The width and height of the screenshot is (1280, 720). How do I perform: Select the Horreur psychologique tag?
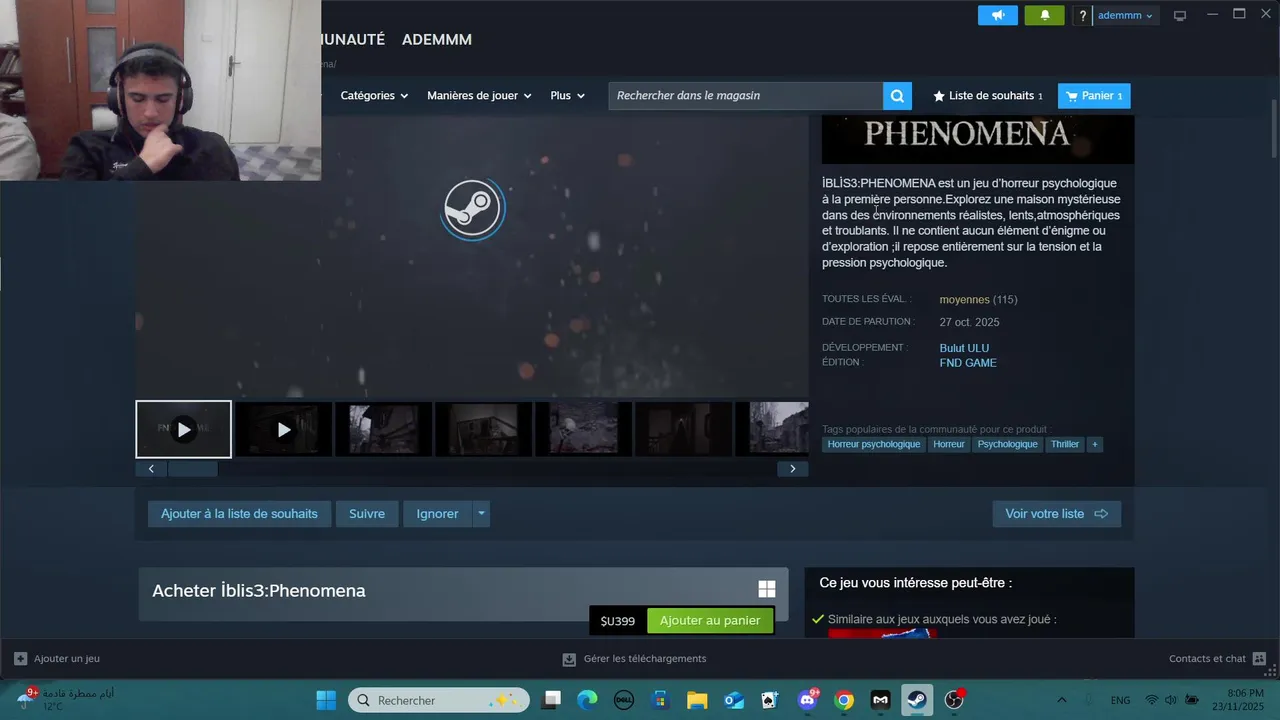click(874, 444)
